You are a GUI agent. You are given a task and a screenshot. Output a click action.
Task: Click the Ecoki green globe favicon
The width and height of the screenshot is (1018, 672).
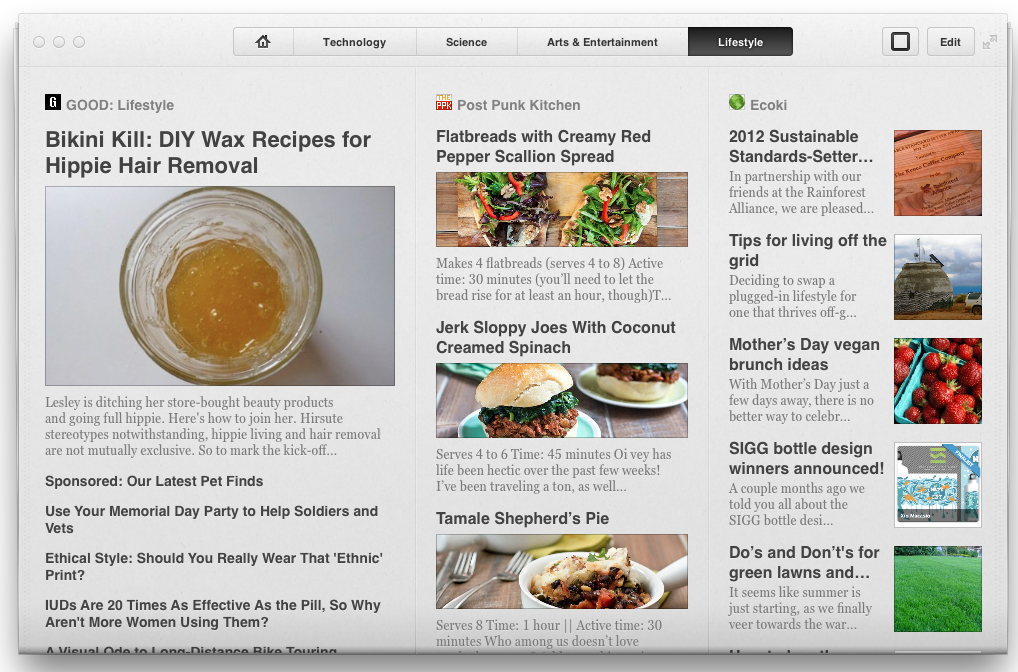coord(737,103)
